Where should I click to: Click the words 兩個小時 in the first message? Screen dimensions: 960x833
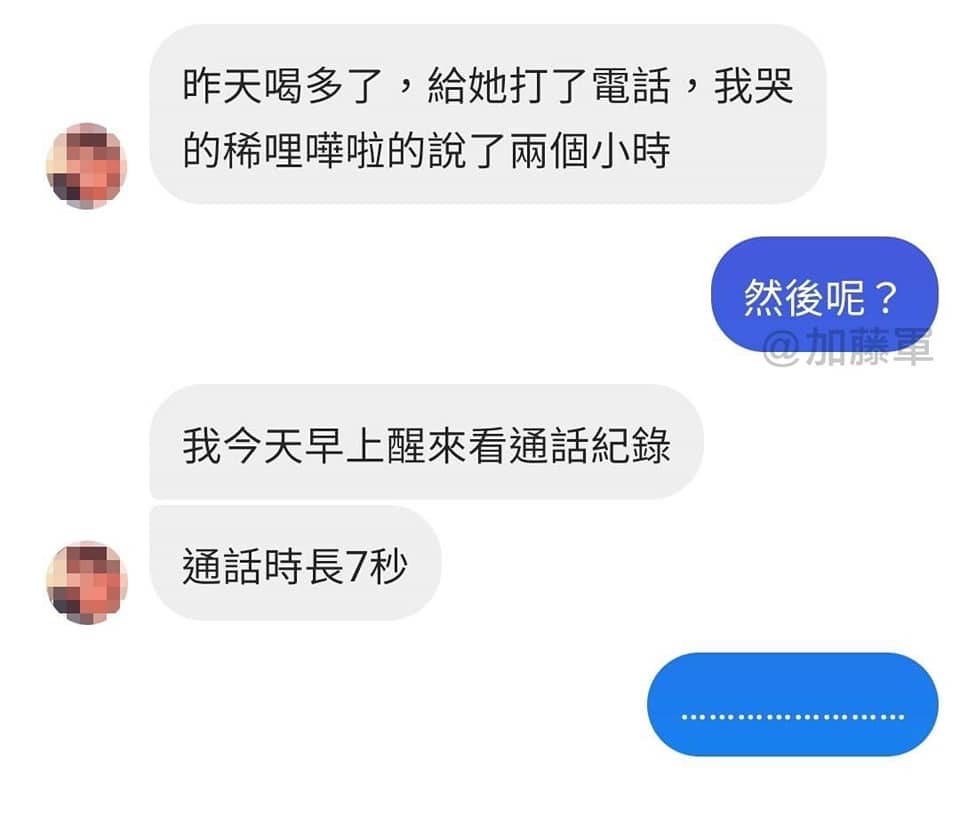[x=590, y=150]
